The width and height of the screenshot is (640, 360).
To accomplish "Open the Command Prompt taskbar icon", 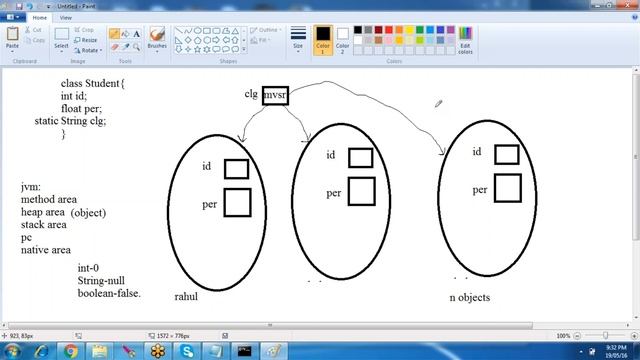I will pyautogui.click(x=244, y=351).
